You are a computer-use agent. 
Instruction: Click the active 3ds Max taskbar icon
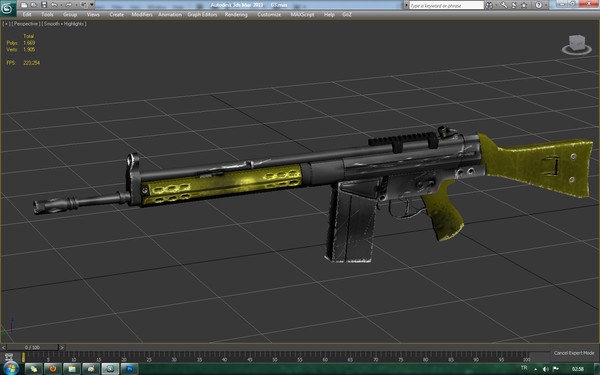pos(110,369)
